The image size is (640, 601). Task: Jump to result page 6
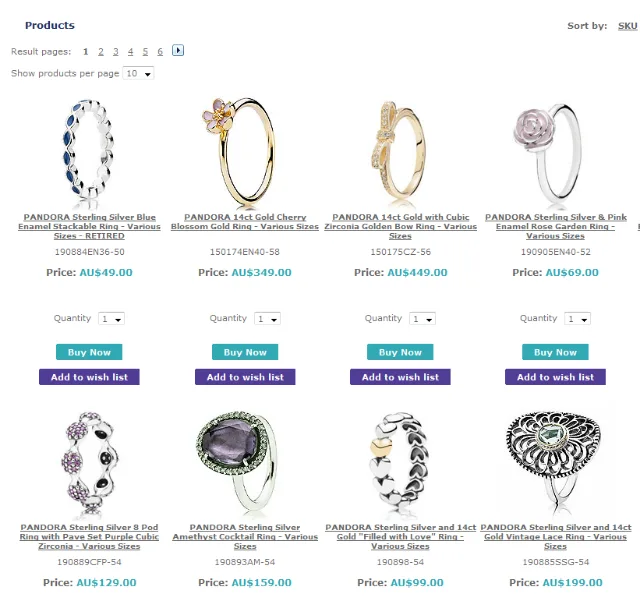(160, 52)
